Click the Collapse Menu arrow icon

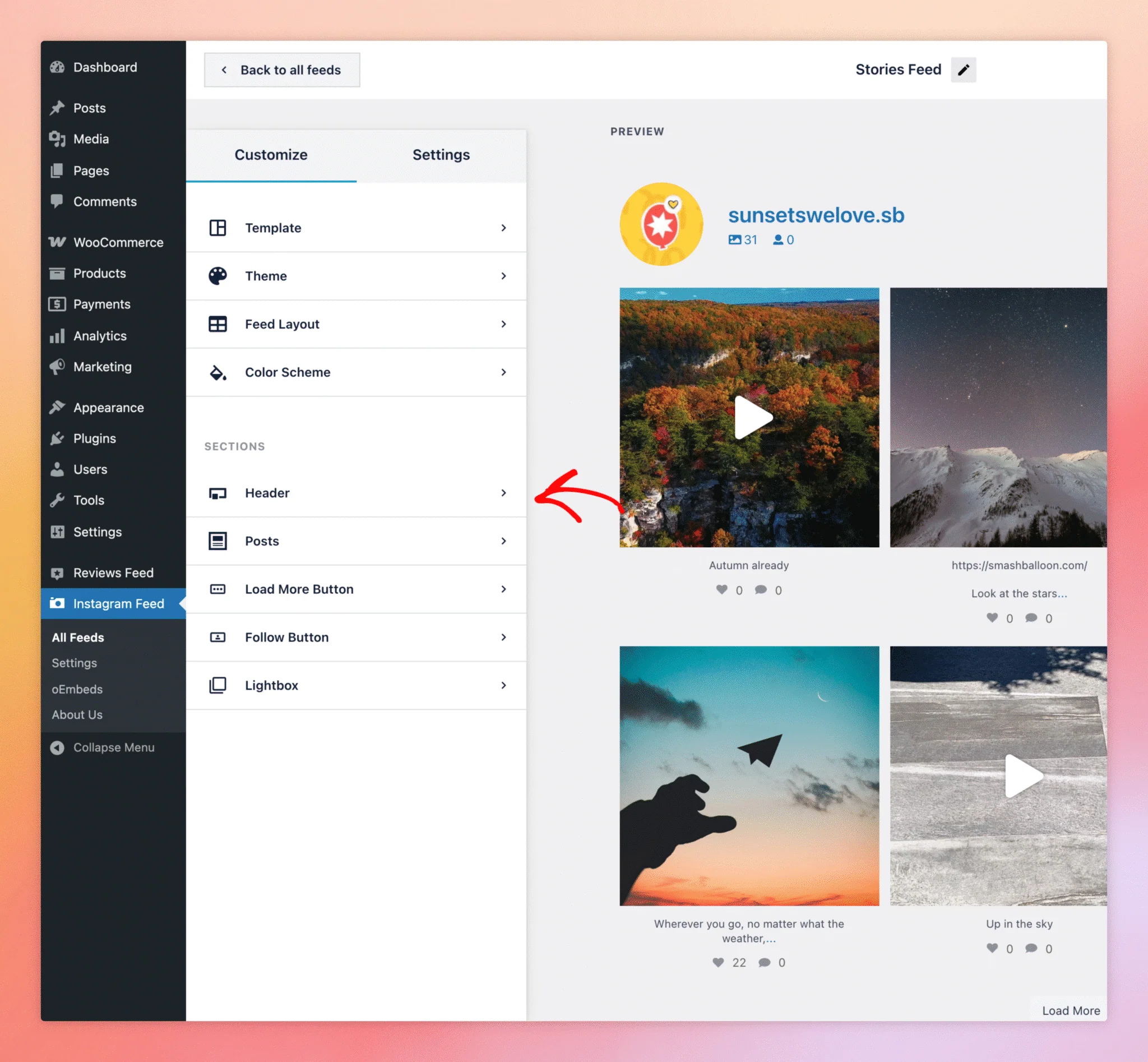pos(57,747)
